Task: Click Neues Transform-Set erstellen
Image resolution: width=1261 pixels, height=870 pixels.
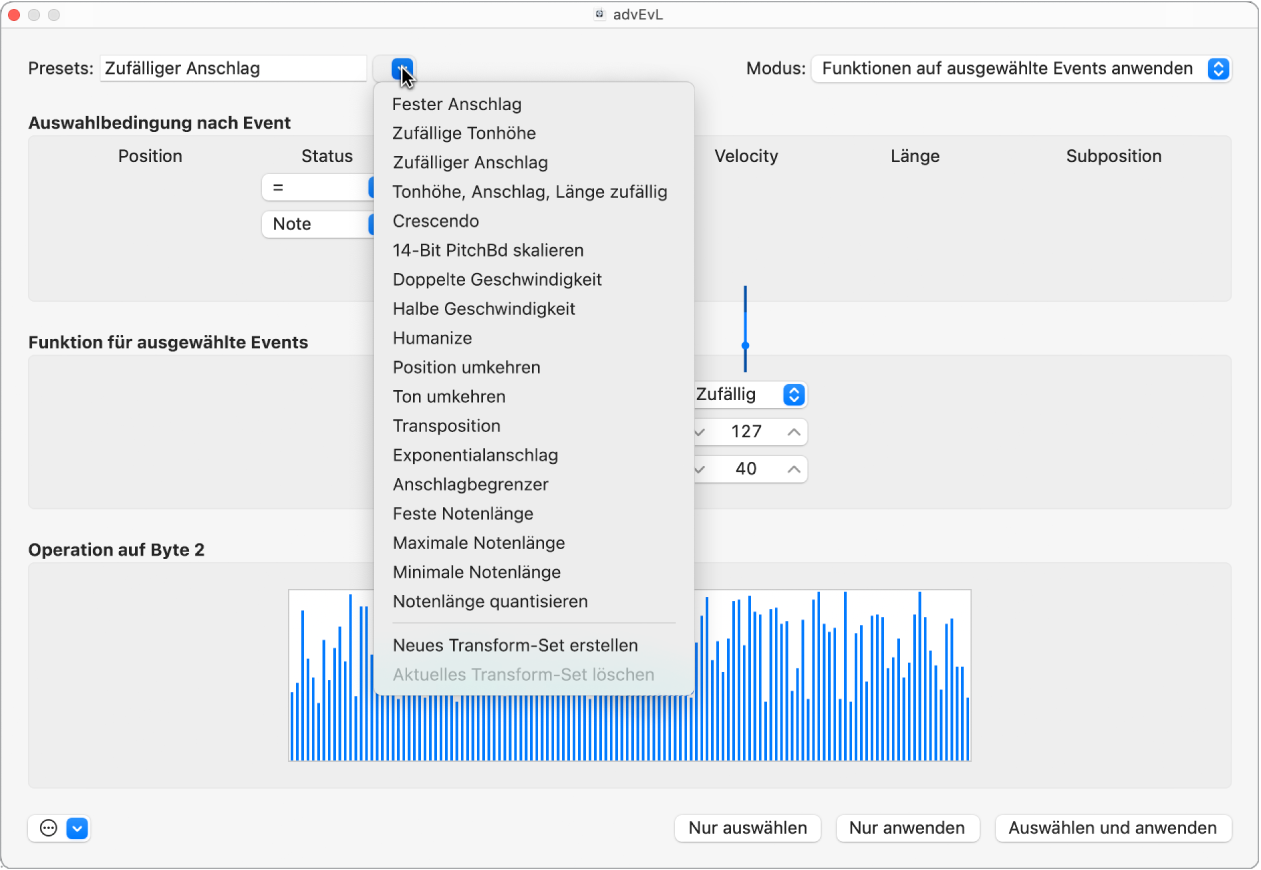Action: tap(515, 645)
